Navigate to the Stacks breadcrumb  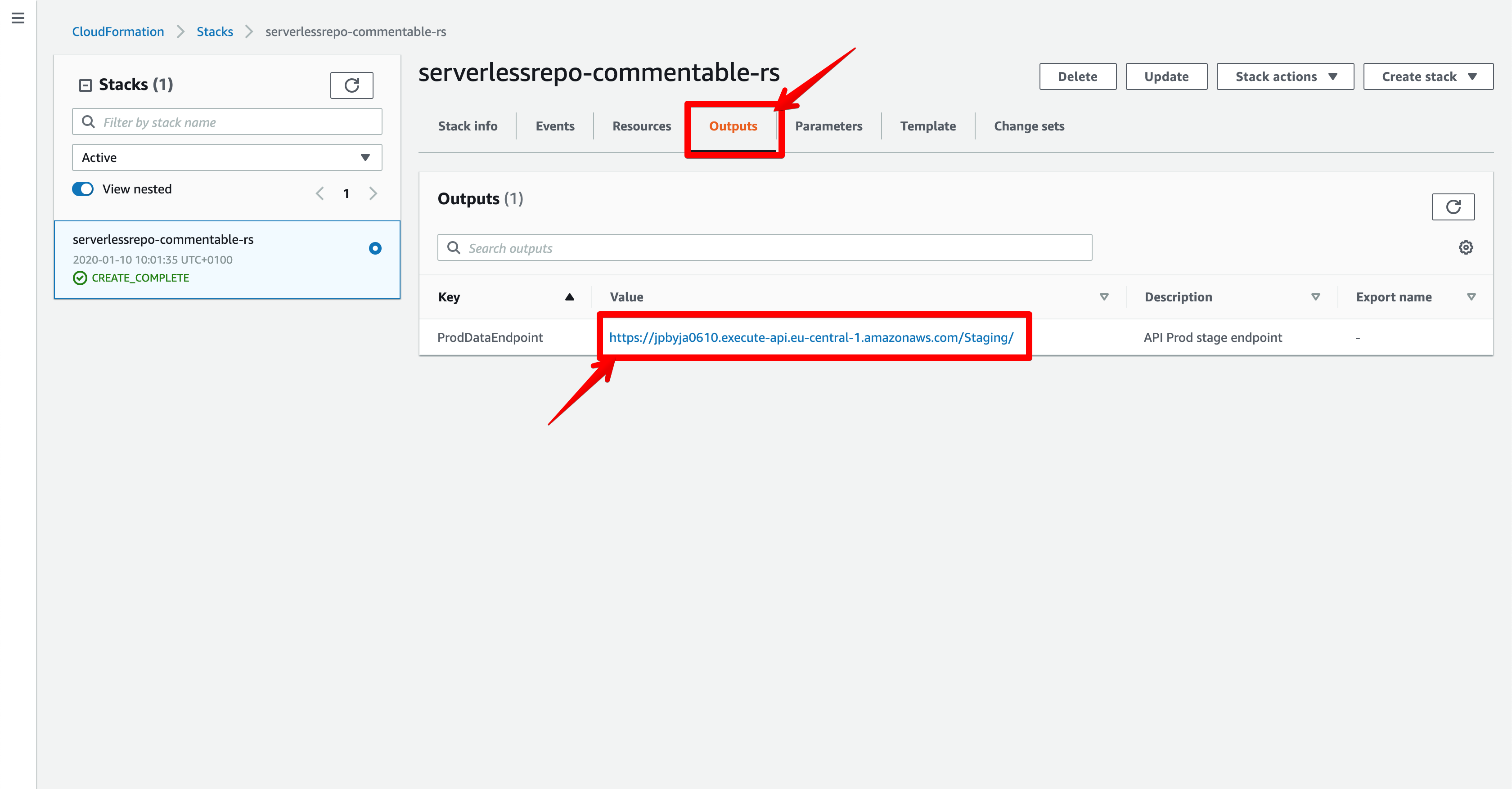point(214,31)
